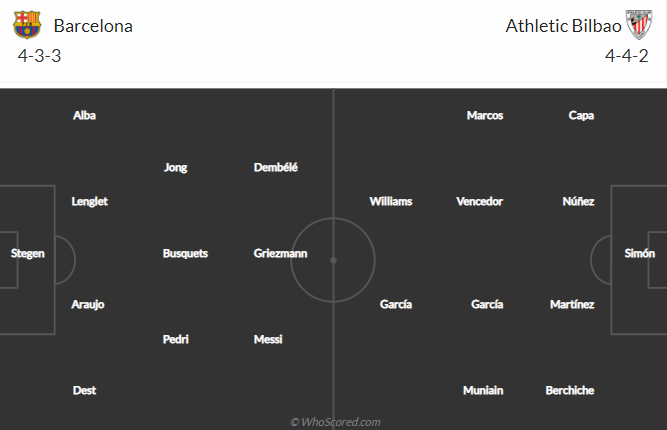Select Messi on the Barcelona lineup

[268, 340]
